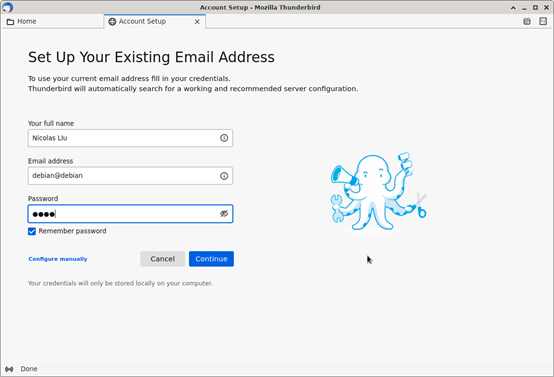Minimize the Thunderbird window

[x=524, y=7]
